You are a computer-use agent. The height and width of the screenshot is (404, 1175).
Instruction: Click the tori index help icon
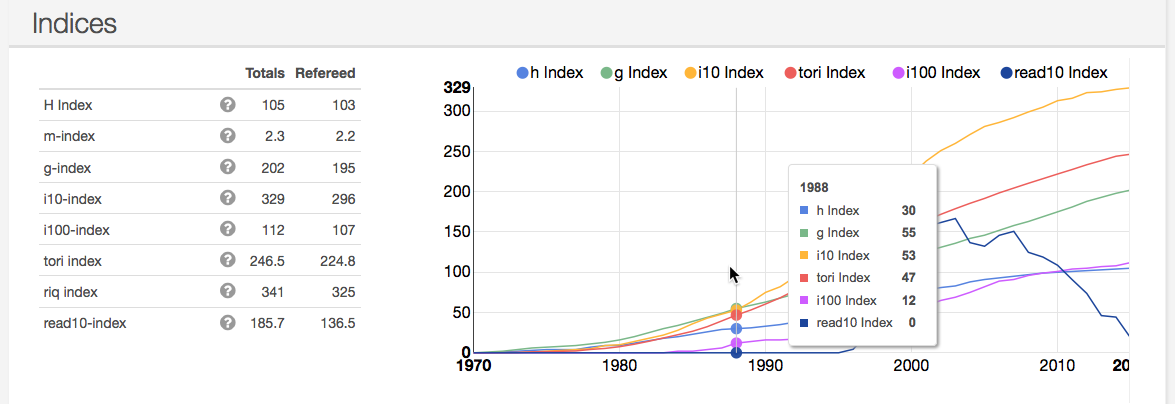click(x=227, y=260)
